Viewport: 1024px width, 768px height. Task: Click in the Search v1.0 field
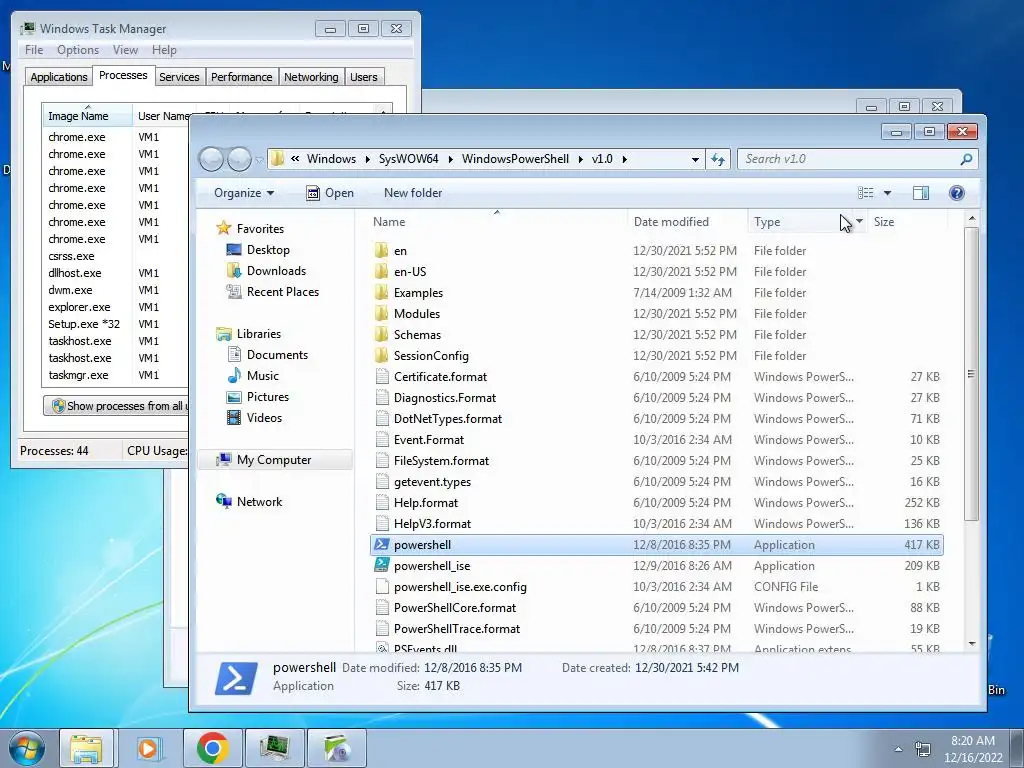coord(849,159)
